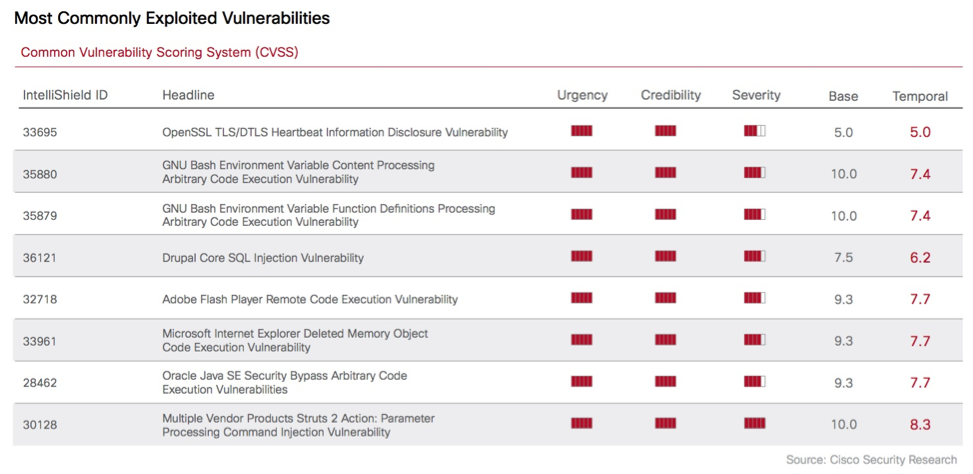Viewport: 973px width, 474px height.
Task: Click the urgency bar for Adobe Flash row
Action: (581, 298)
